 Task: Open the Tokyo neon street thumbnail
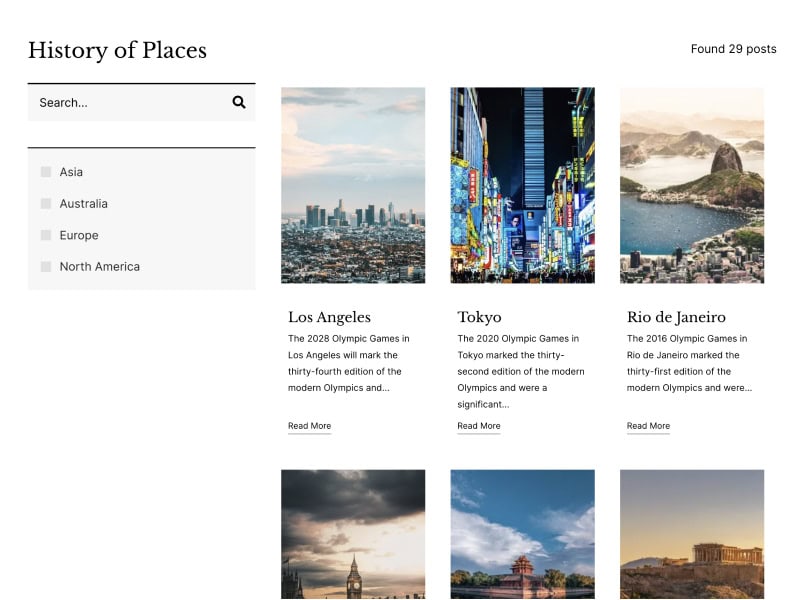click(522, 185)
